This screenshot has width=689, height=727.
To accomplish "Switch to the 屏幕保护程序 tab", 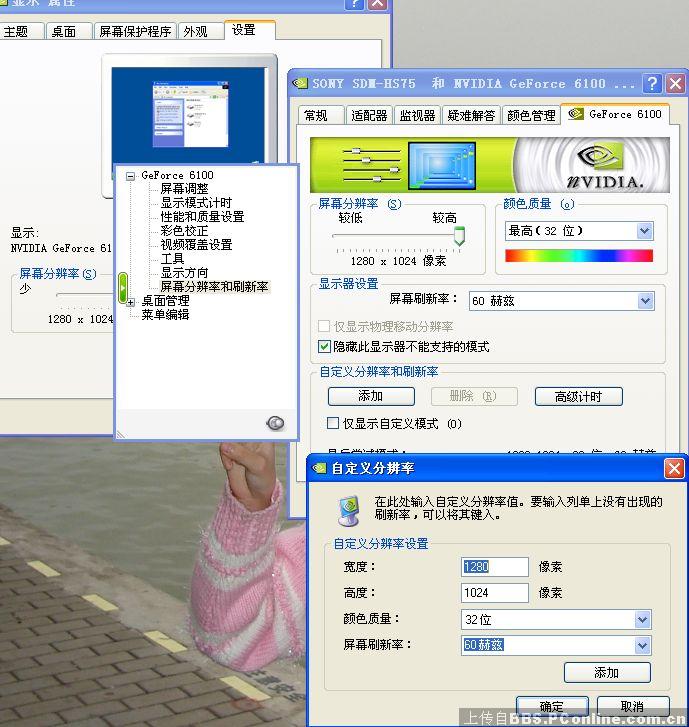I will [x=135, y=31].
